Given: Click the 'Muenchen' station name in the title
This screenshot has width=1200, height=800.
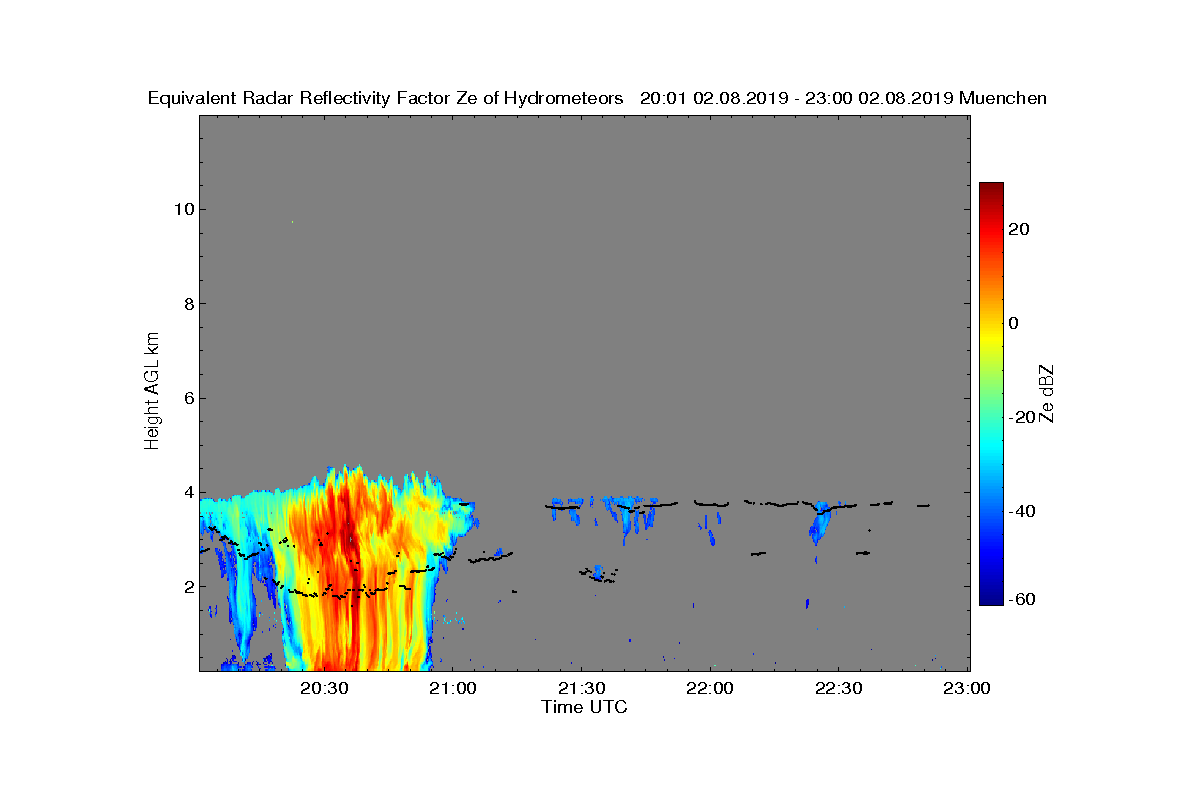Looking at the screenshot, I should pos(1002,98).
